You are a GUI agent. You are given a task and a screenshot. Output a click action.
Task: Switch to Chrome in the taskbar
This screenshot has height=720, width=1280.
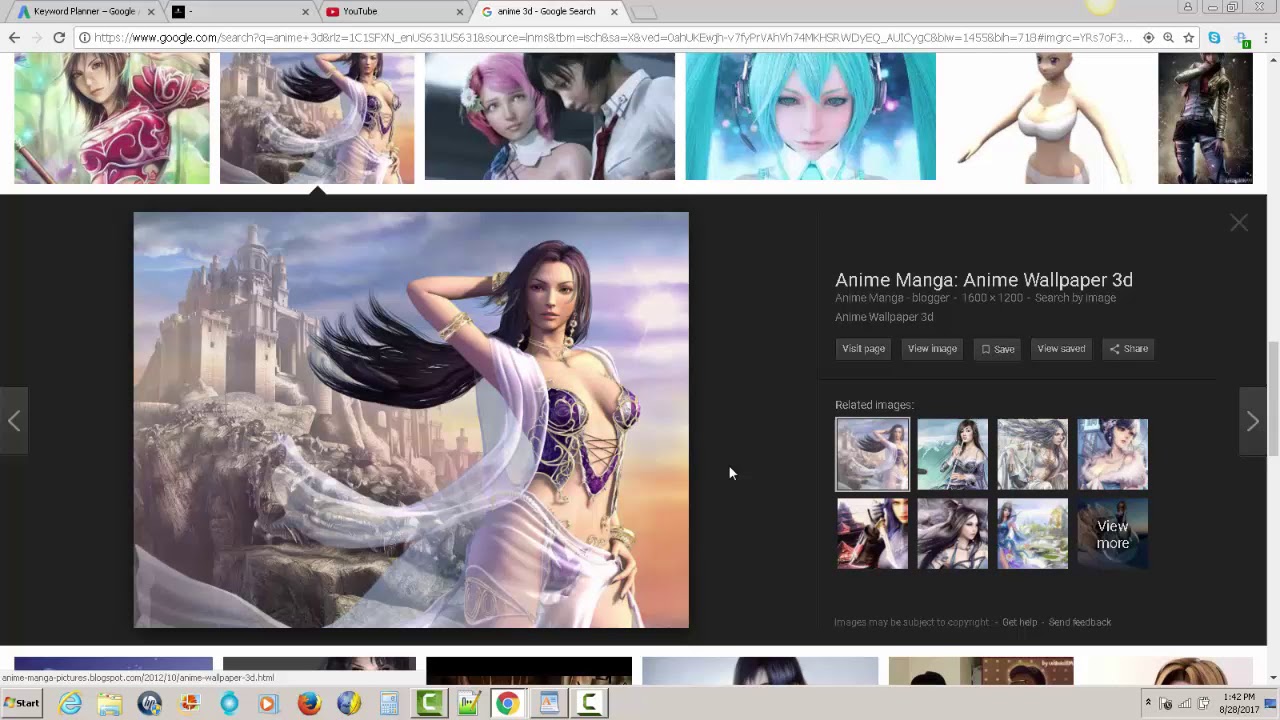[x=508, y=703]
